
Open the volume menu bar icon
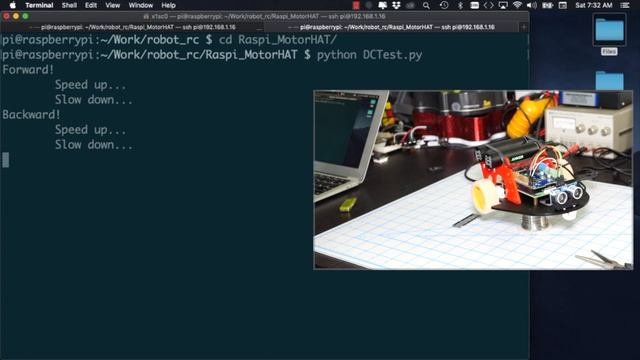(x=531, y=5)
